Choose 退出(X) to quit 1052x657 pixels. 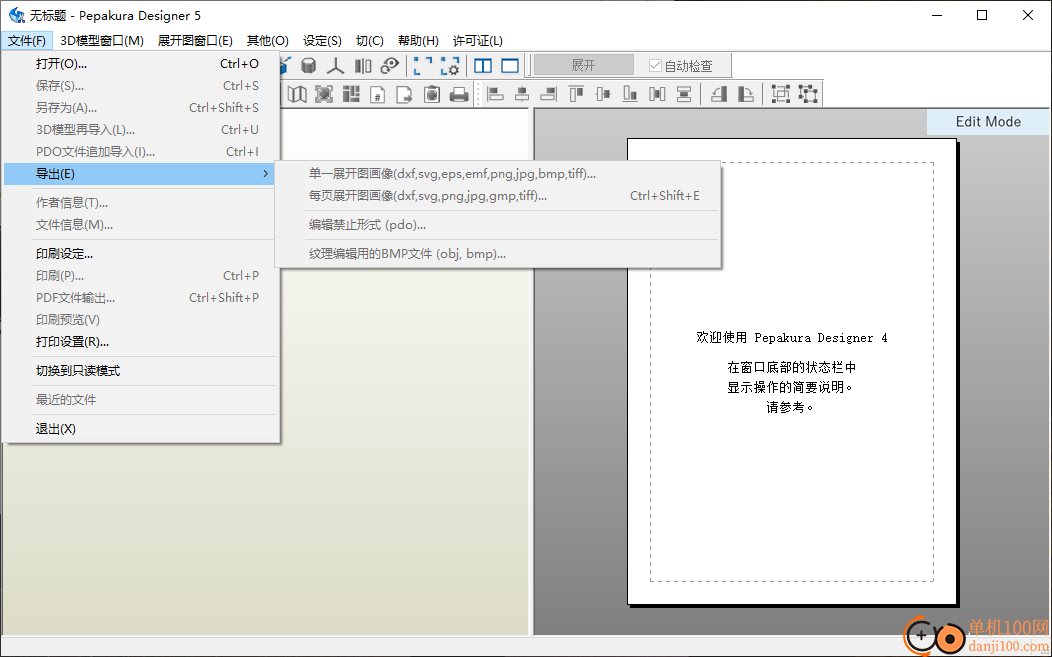point(140,429)
